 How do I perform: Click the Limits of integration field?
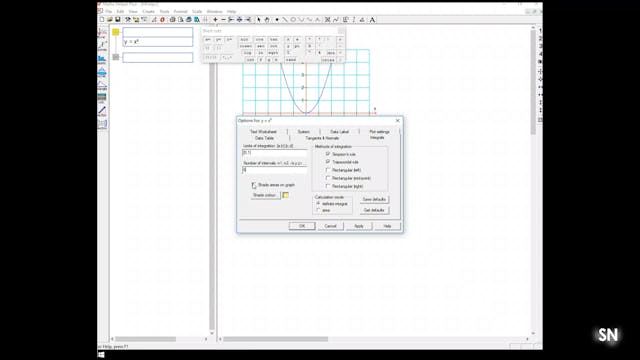[x=274, y=153]
